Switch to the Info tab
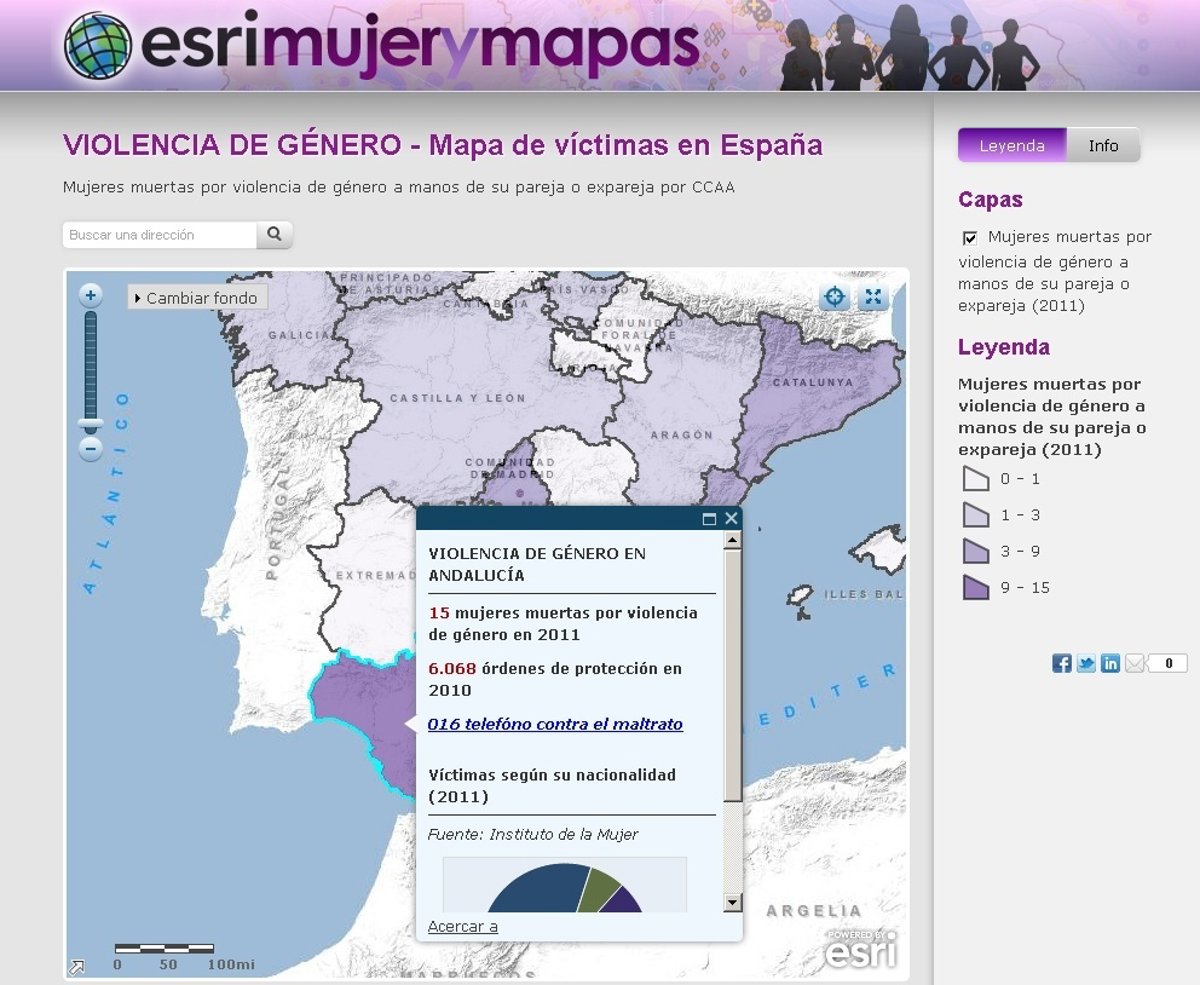Viewport: 1200px width, 985px height. 1103,145
